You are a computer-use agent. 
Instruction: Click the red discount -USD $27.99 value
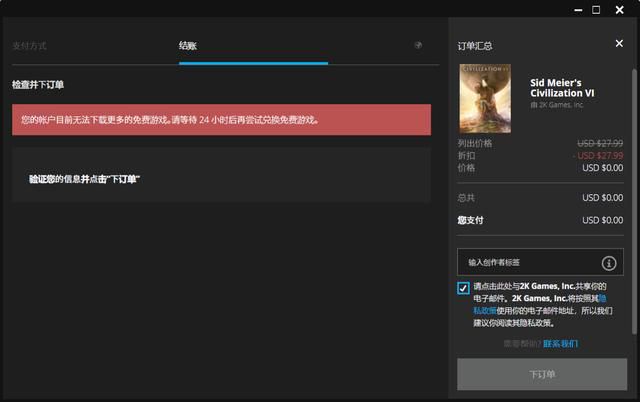click(x=598, y=155)
